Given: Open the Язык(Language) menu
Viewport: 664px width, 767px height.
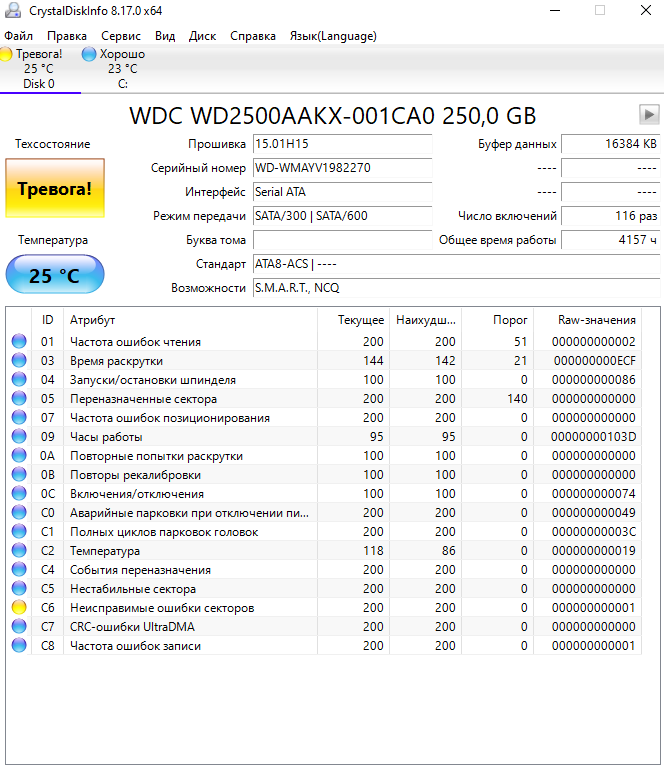Looking at the screenshot, I should pos(333,36).
